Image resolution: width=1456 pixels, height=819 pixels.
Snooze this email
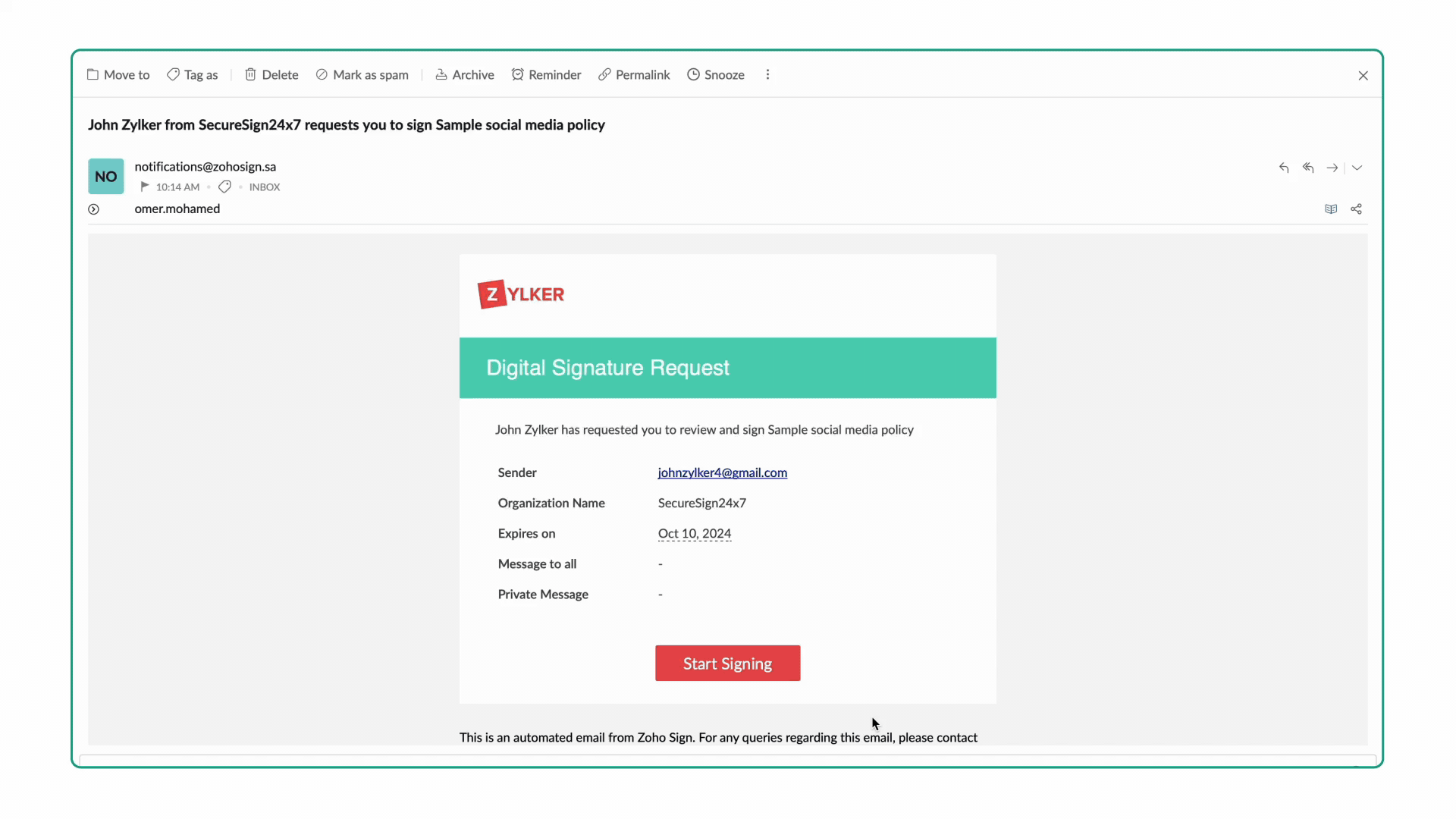click(x=716, y=74)
